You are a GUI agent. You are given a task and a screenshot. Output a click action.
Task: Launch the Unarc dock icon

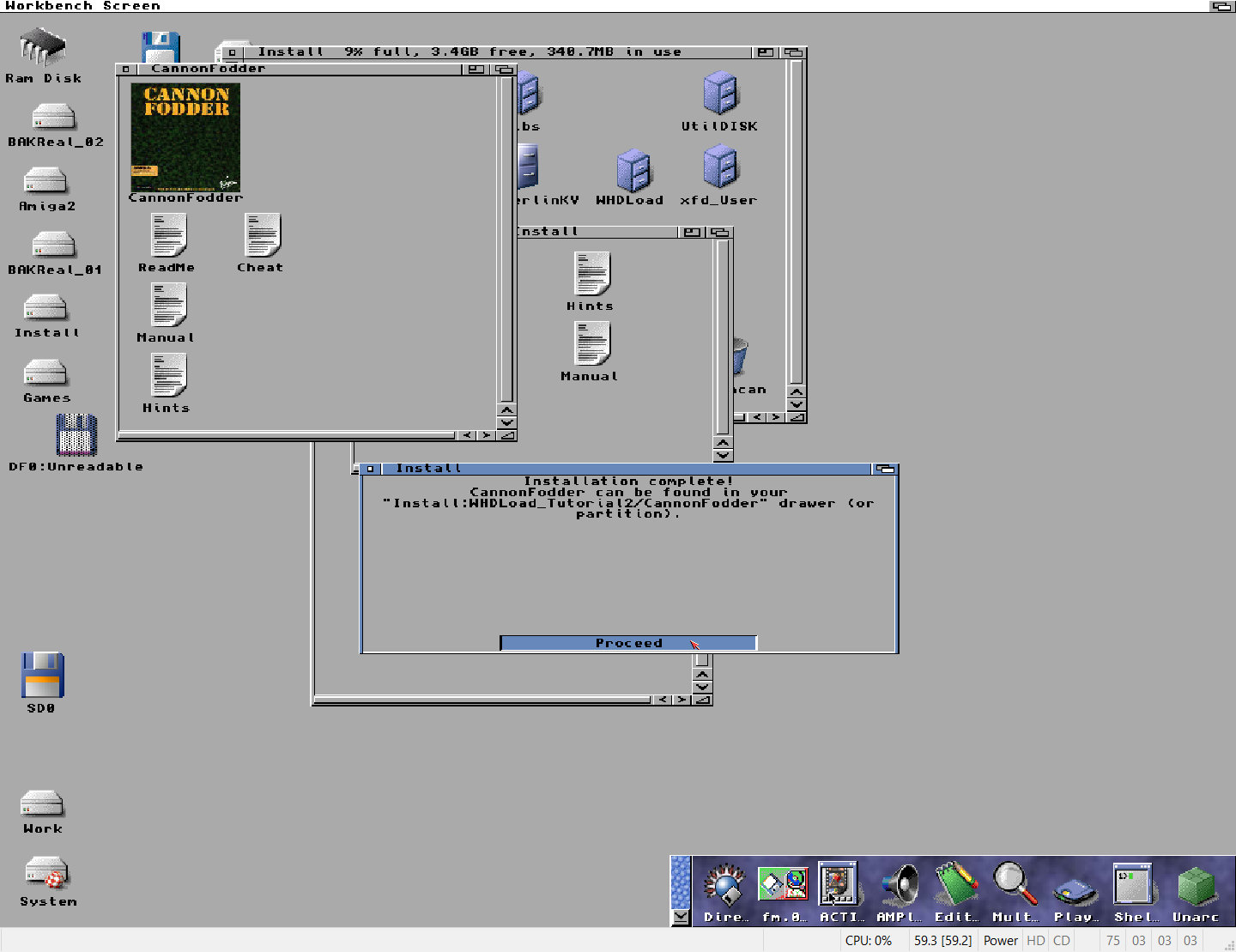coord(1196,887)
